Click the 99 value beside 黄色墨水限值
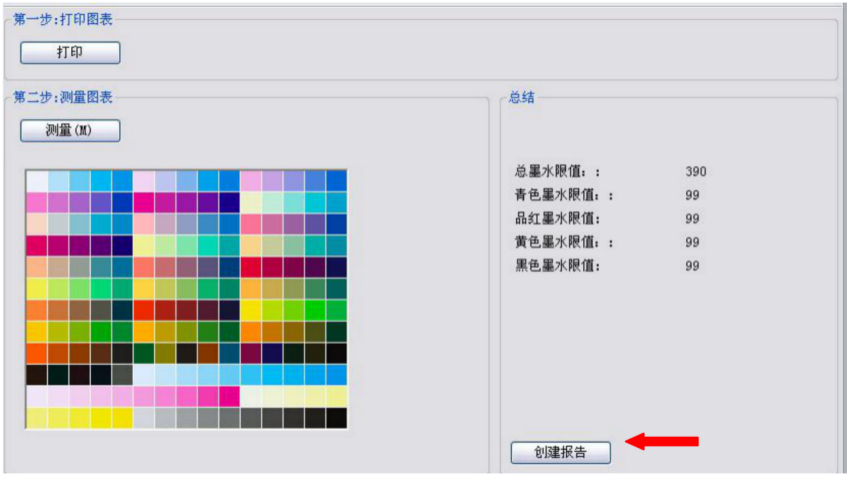 [x=692, y=242]
